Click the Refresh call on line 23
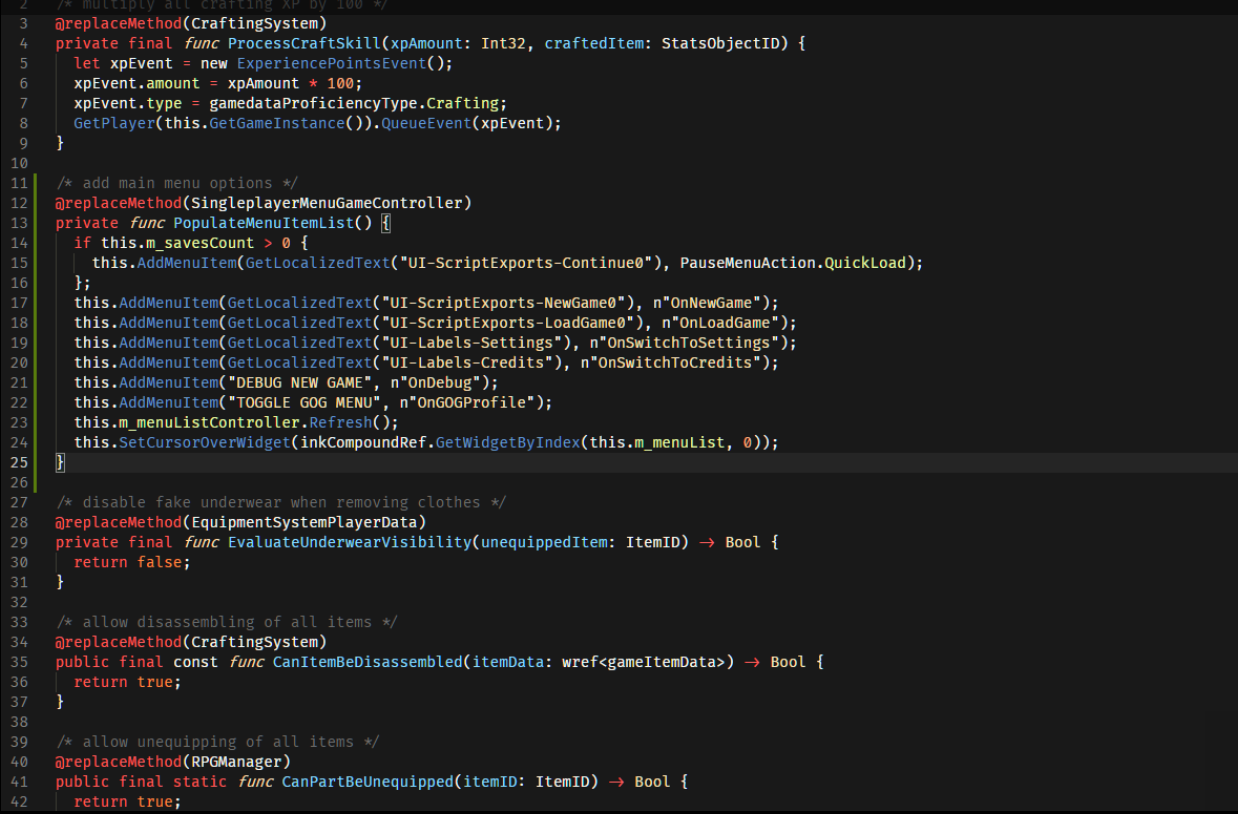 tap(341, 423)
